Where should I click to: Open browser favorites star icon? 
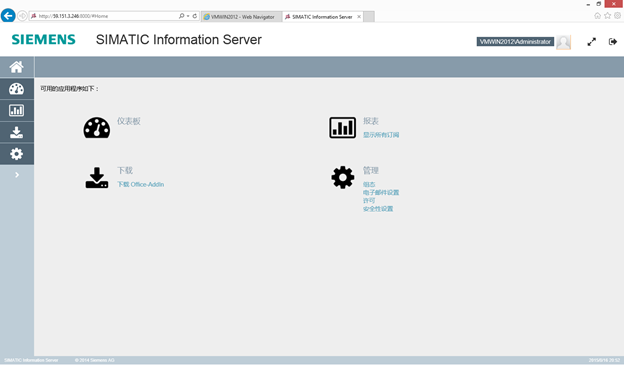[x=607, y=16]
